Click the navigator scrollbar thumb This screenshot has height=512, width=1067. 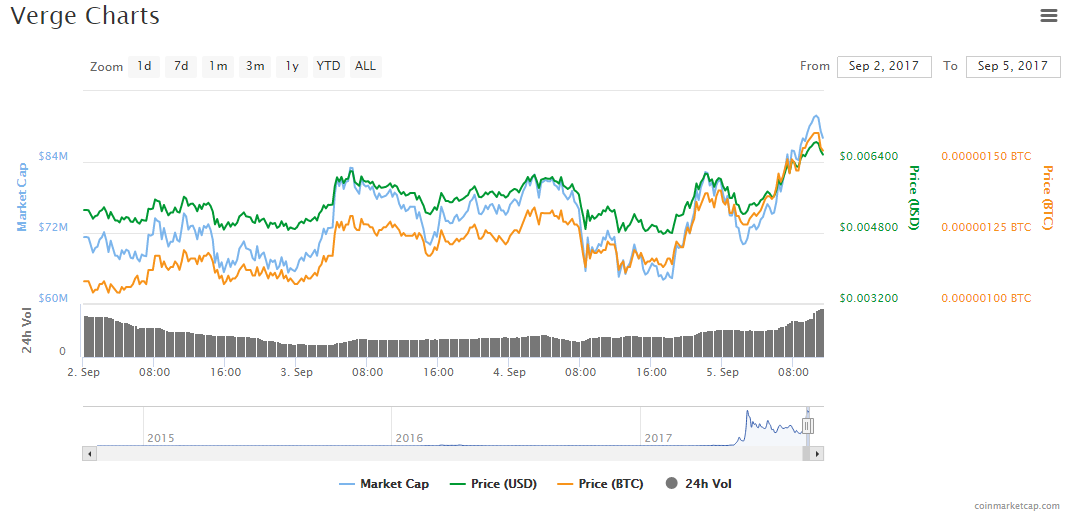(806, 453)
